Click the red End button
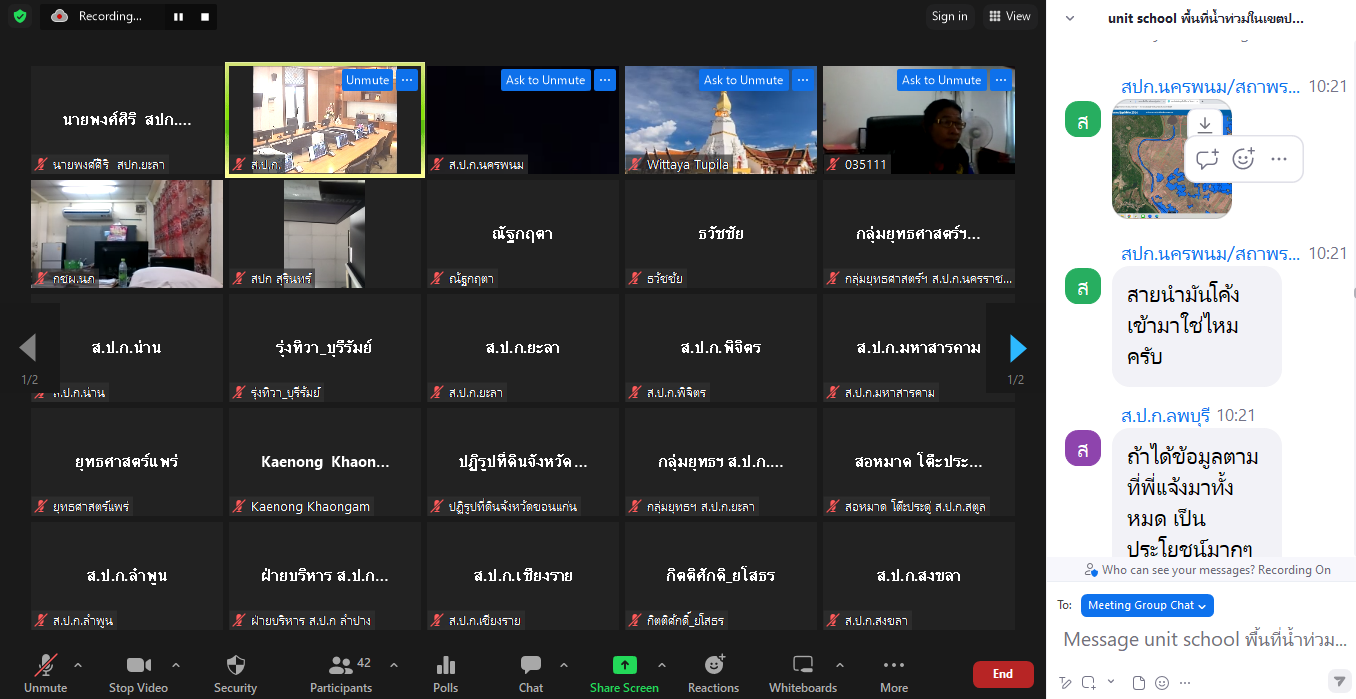 pyautogui.click(x=1003, y=674)
